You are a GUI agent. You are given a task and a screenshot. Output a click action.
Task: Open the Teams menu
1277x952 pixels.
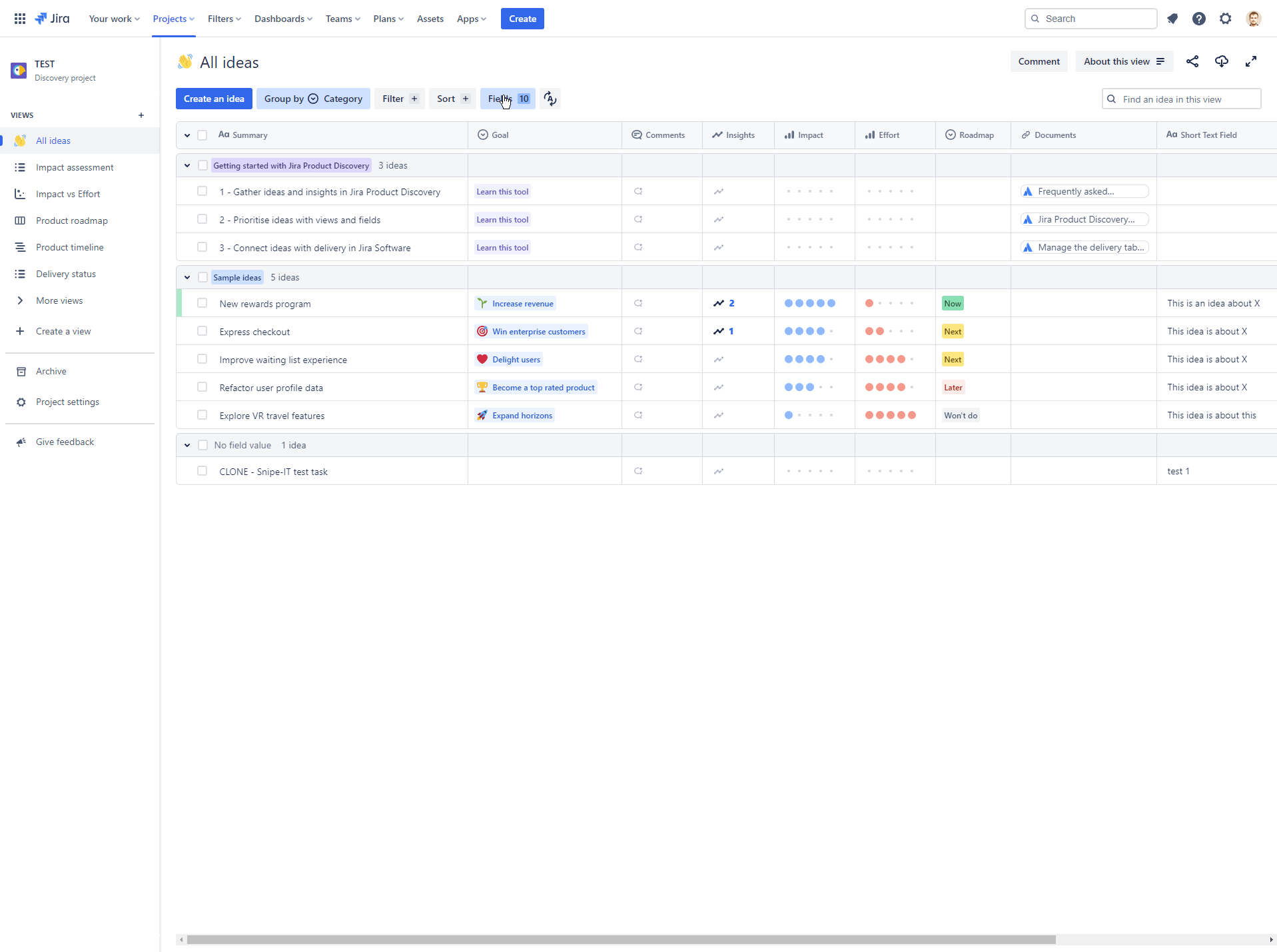tap(342, 19)
